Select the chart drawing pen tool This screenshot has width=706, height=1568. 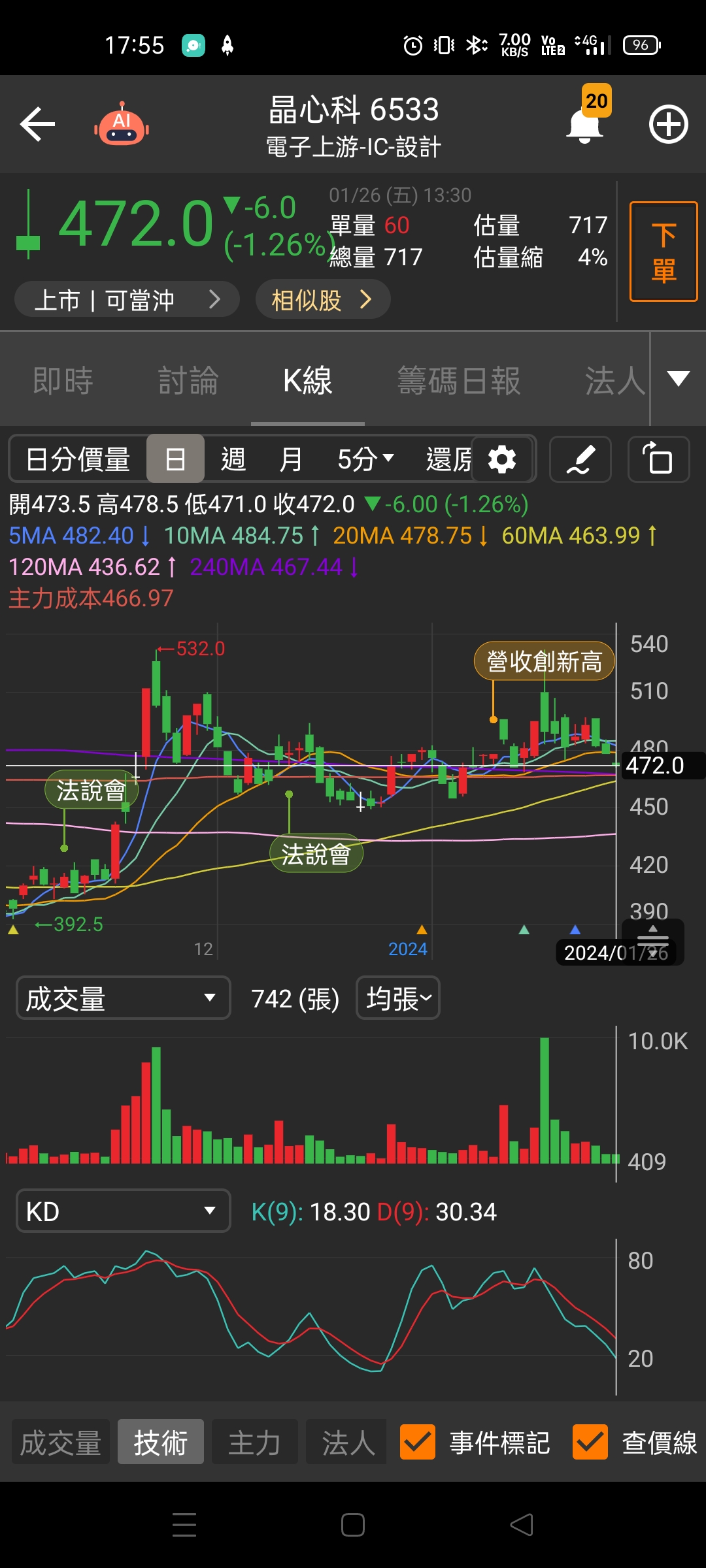(x=580, y=459)
